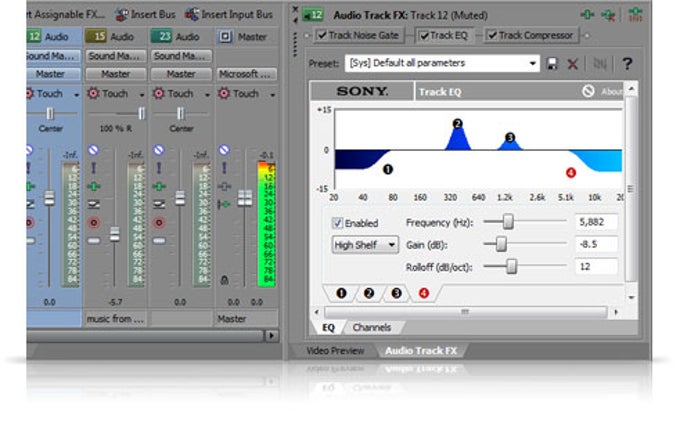The height and width of the screenshot is (440, 680).
Task: Click the white pill button on track 23
Action: click(159, 241)
